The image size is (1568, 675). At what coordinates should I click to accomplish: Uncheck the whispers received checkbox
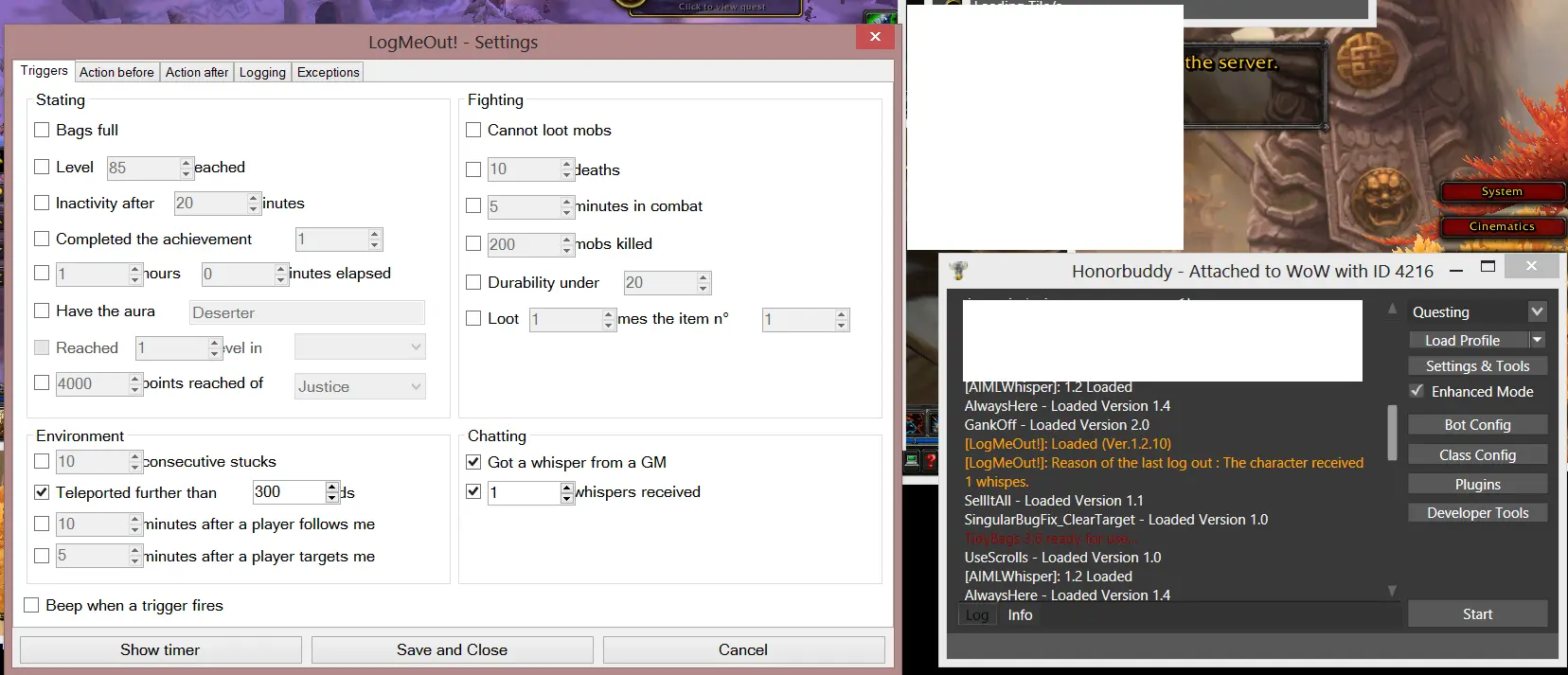tap(473, 491)
